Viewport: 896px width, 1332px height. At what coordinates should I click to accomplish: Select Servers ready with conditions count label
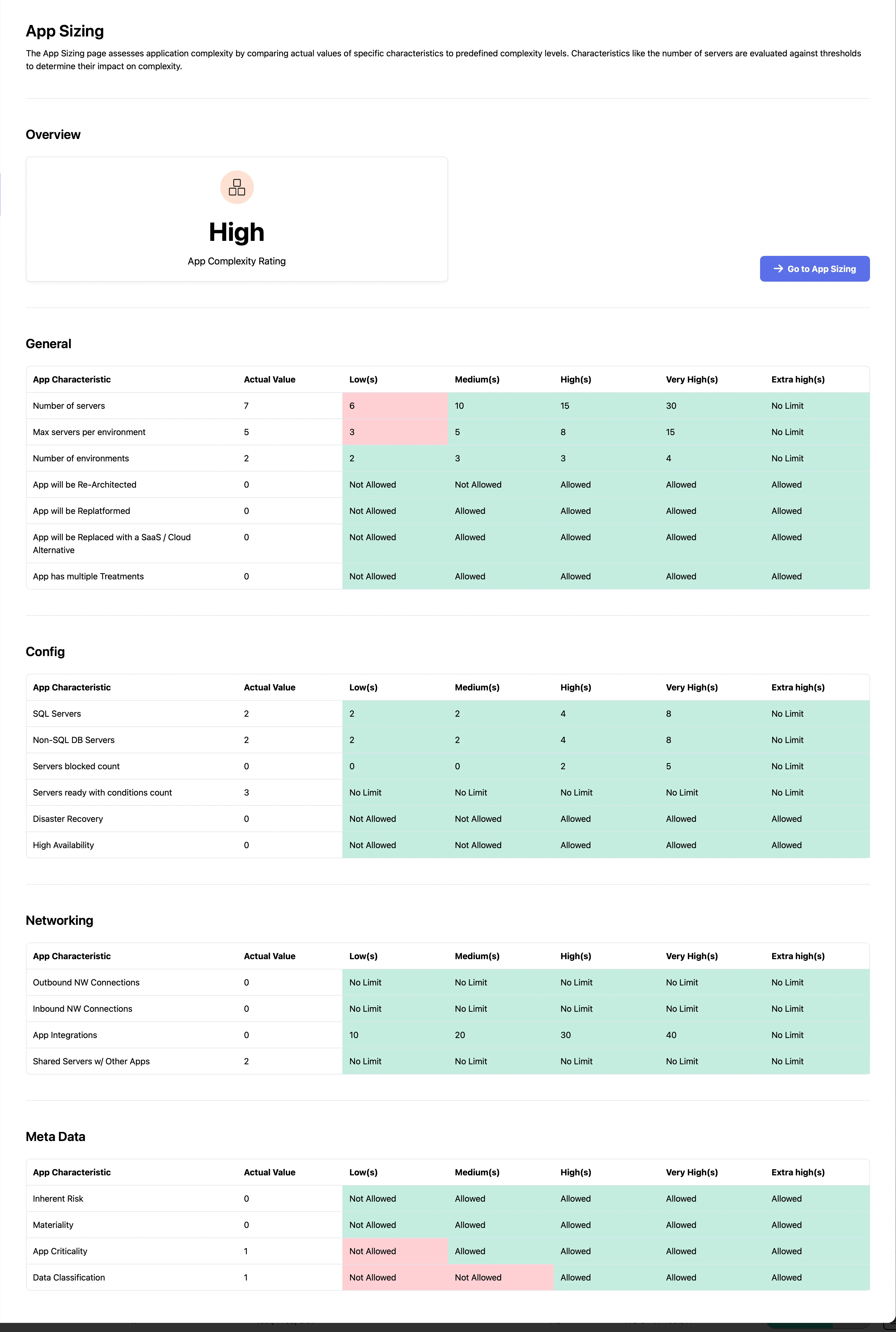click(x=102, y=792)
